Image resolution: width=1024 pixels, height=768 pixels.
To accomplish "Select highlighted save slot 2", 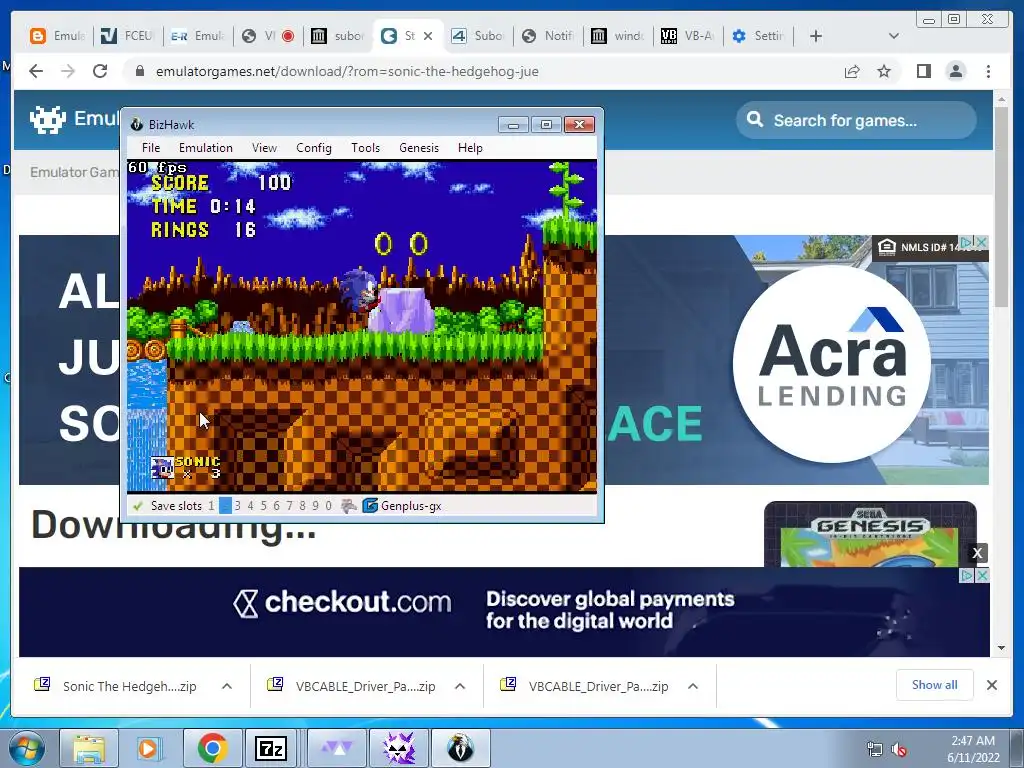I will (x=225, y=505).
